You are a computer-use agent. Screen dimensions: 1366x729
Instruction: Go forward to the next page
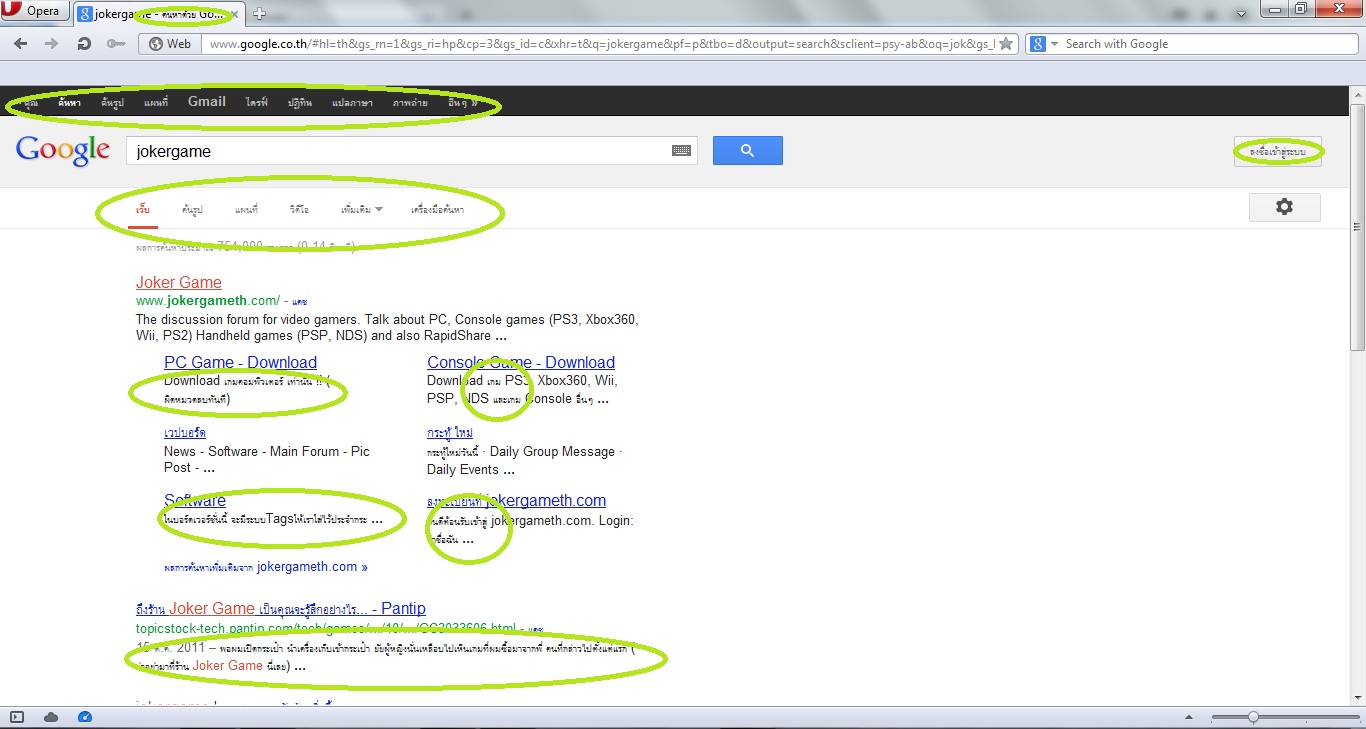pos(50,44)
